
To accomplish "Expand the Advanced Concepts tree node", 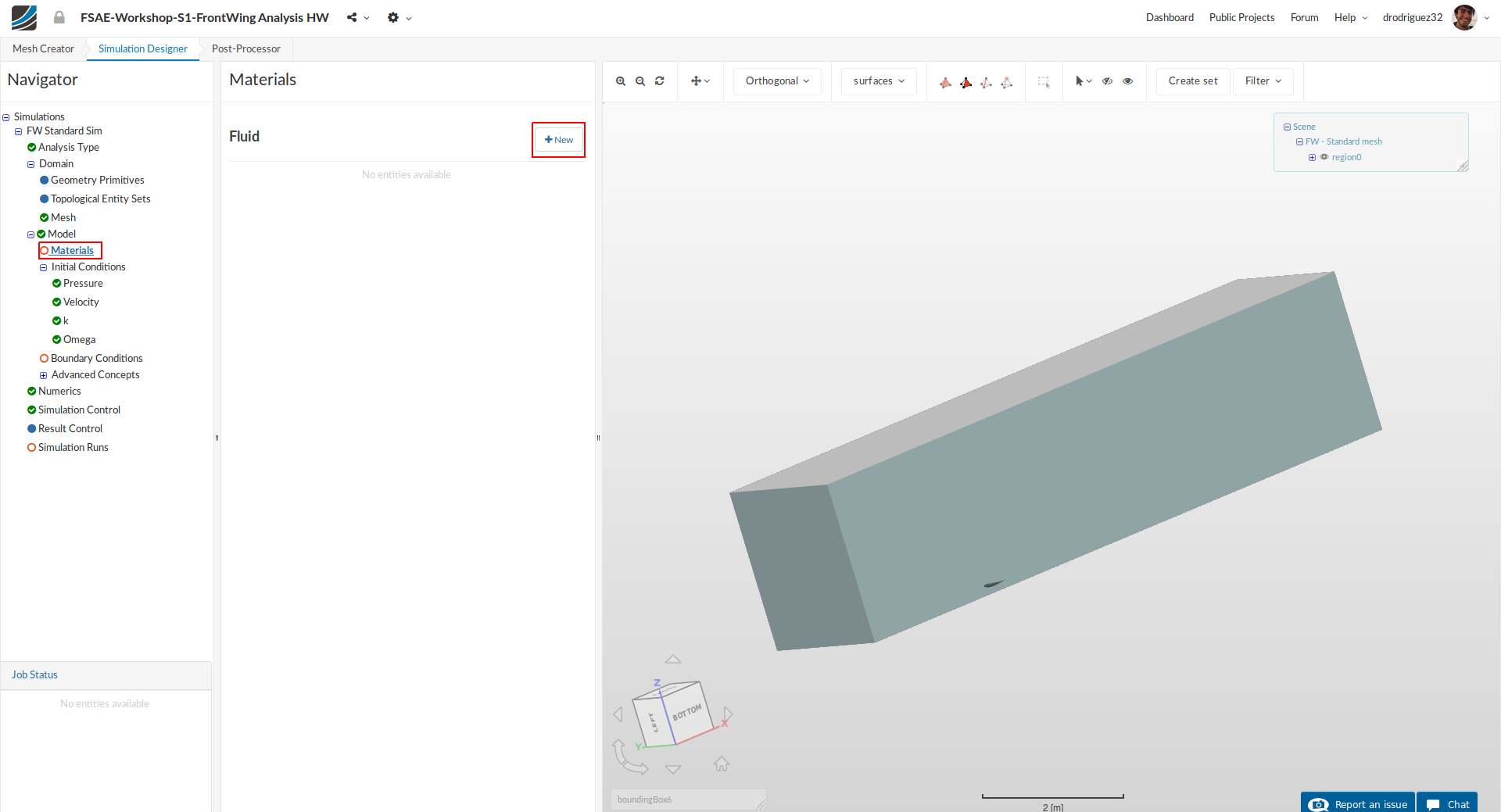I will [x=44, y=375].
